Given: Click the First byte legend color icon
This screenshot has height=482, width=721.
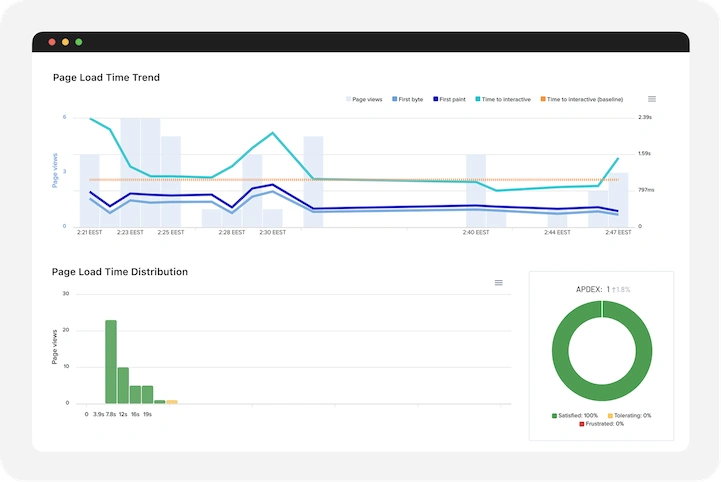Looking at the screenshot, I should coord(396,100).
